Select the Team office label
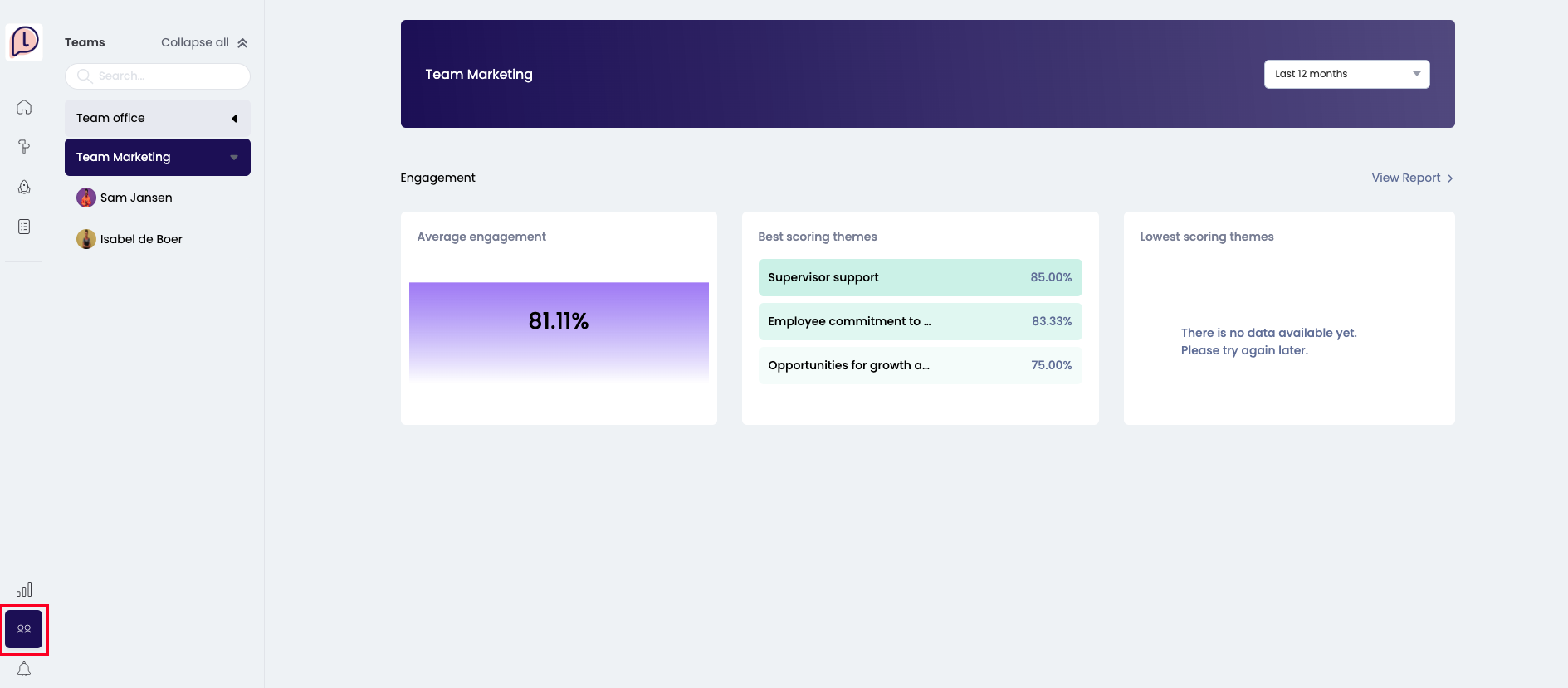 tap(110, 118)
